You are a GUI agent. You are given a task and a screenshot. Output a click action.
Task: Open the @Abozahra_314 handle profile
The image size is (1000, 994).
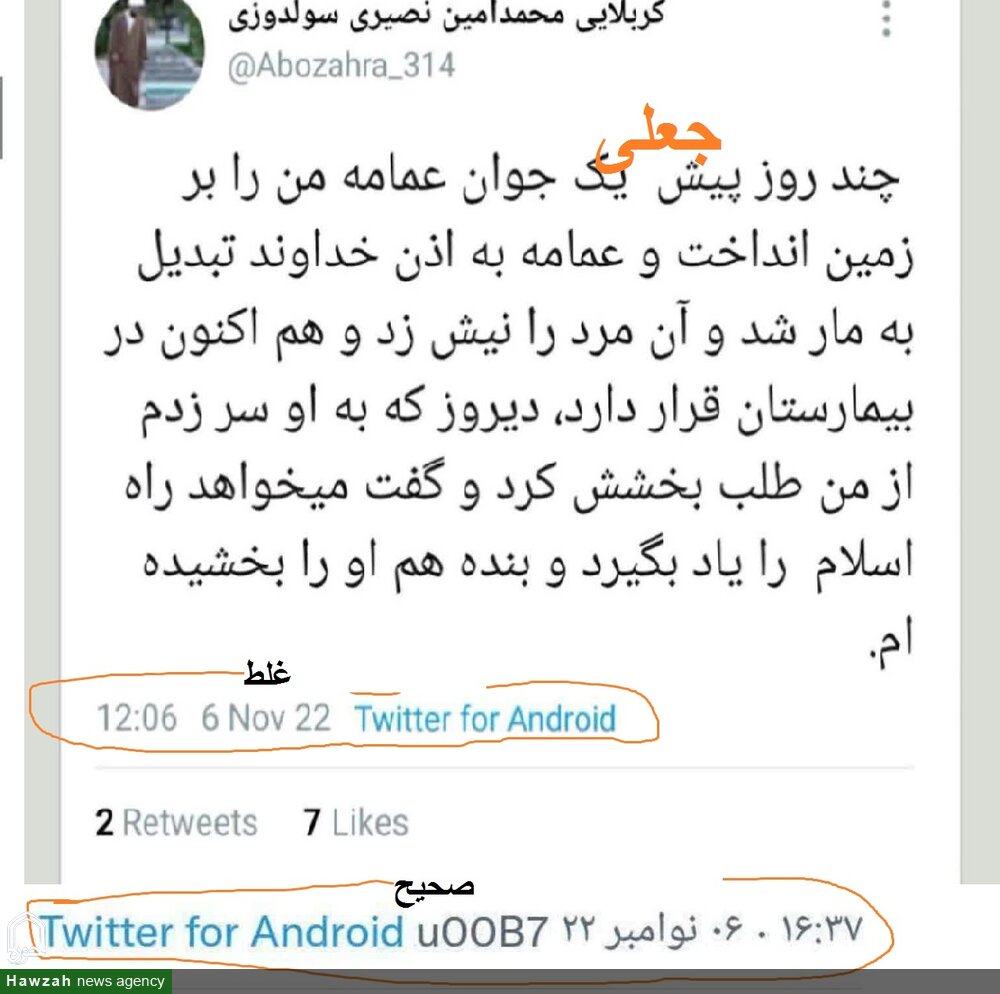point(341,66)
